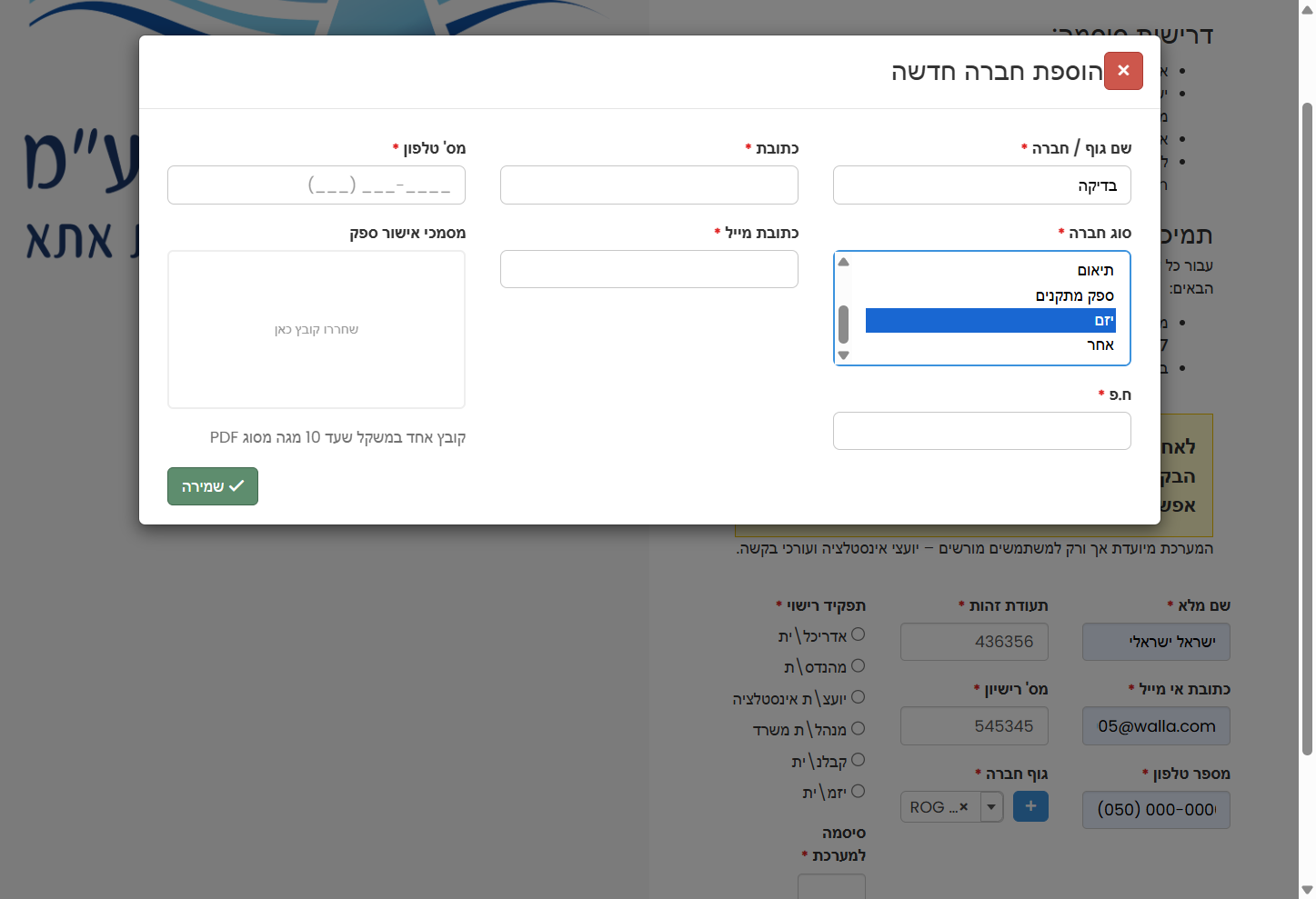This screenshot has height=899, width=1316.
Task: Click the company type list up arrow
Action: [x=843, y=262]
